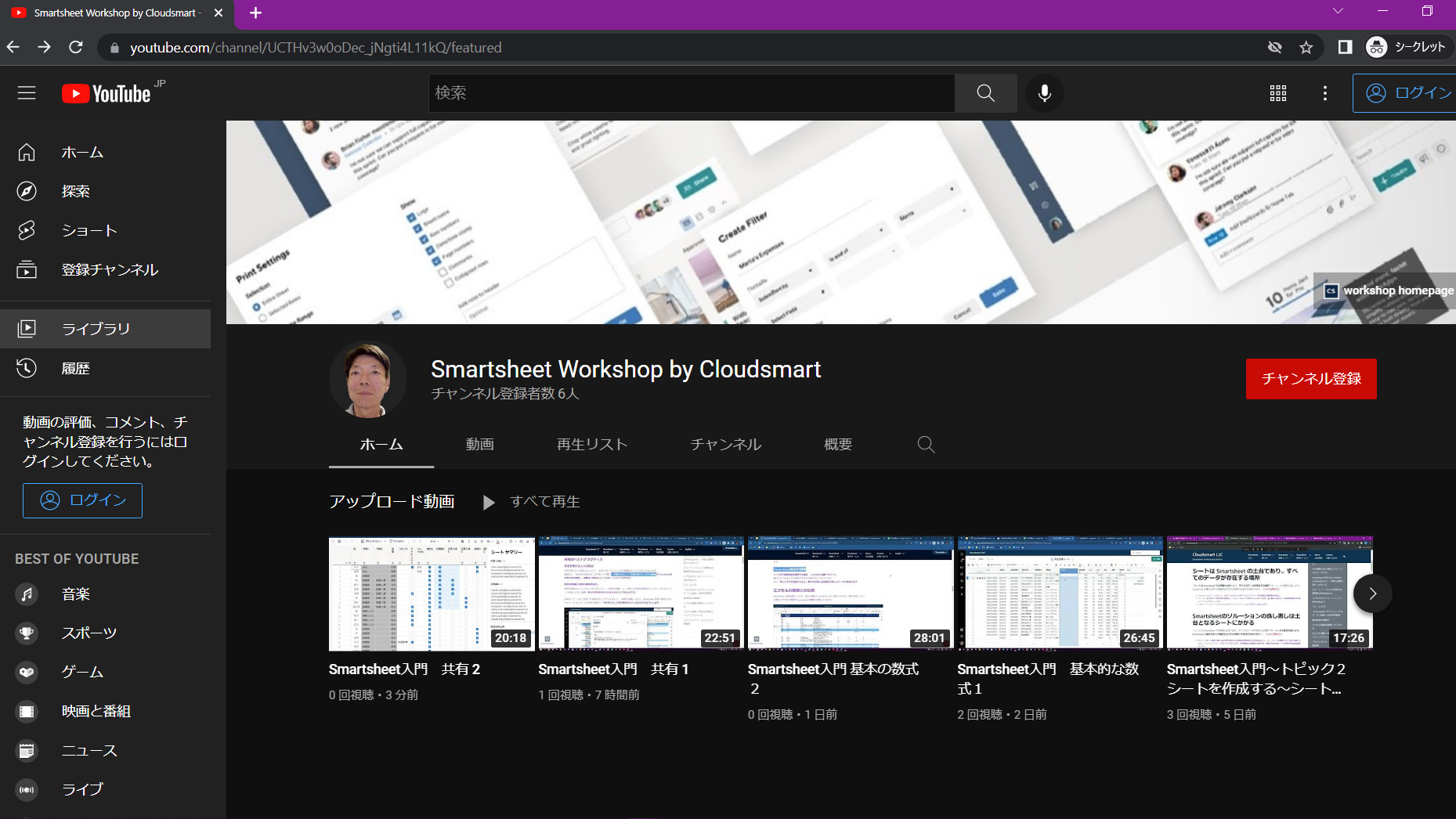Image resolution: width=1456 pixels, height=819 pixels.
Task: Select the チャンネル channel tab
Action: [725, 445]
